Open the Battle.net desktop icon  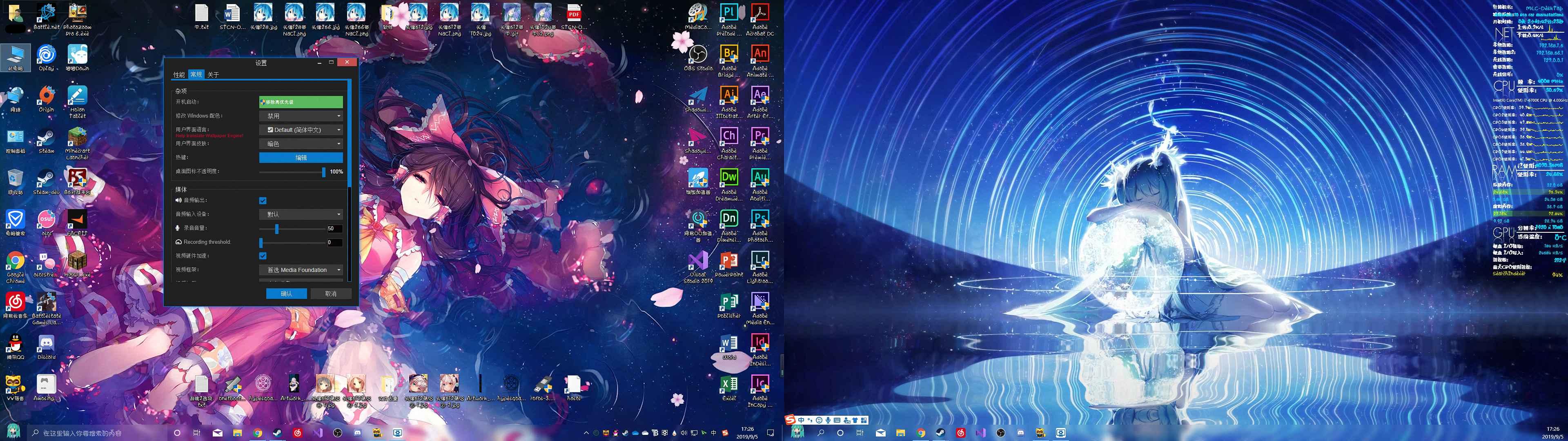46,16
